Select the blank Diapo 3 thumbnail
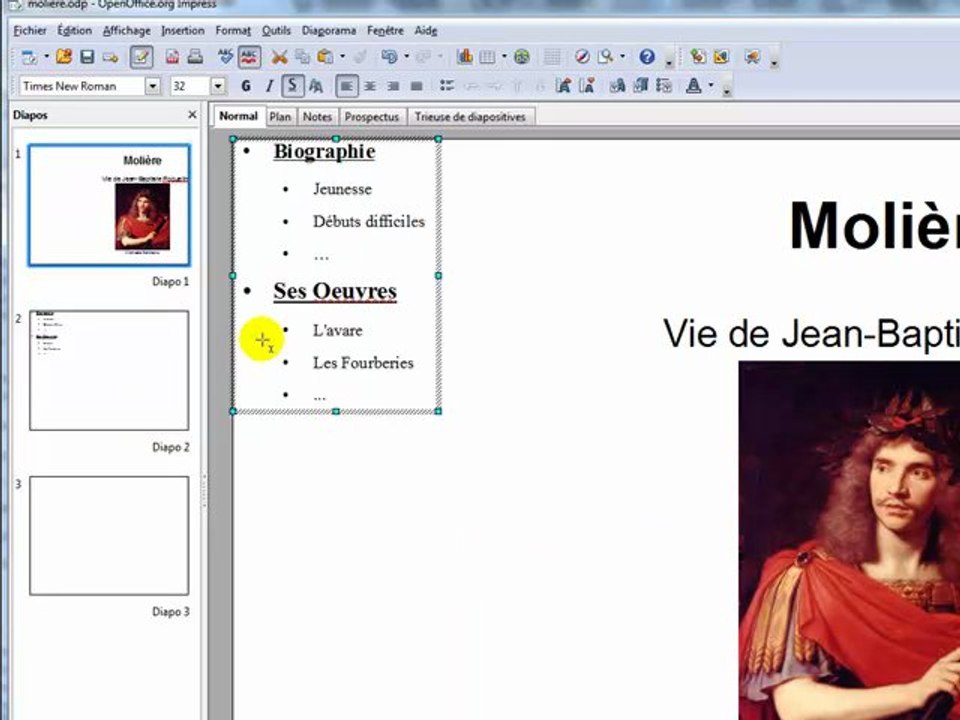 pos(109,536)
